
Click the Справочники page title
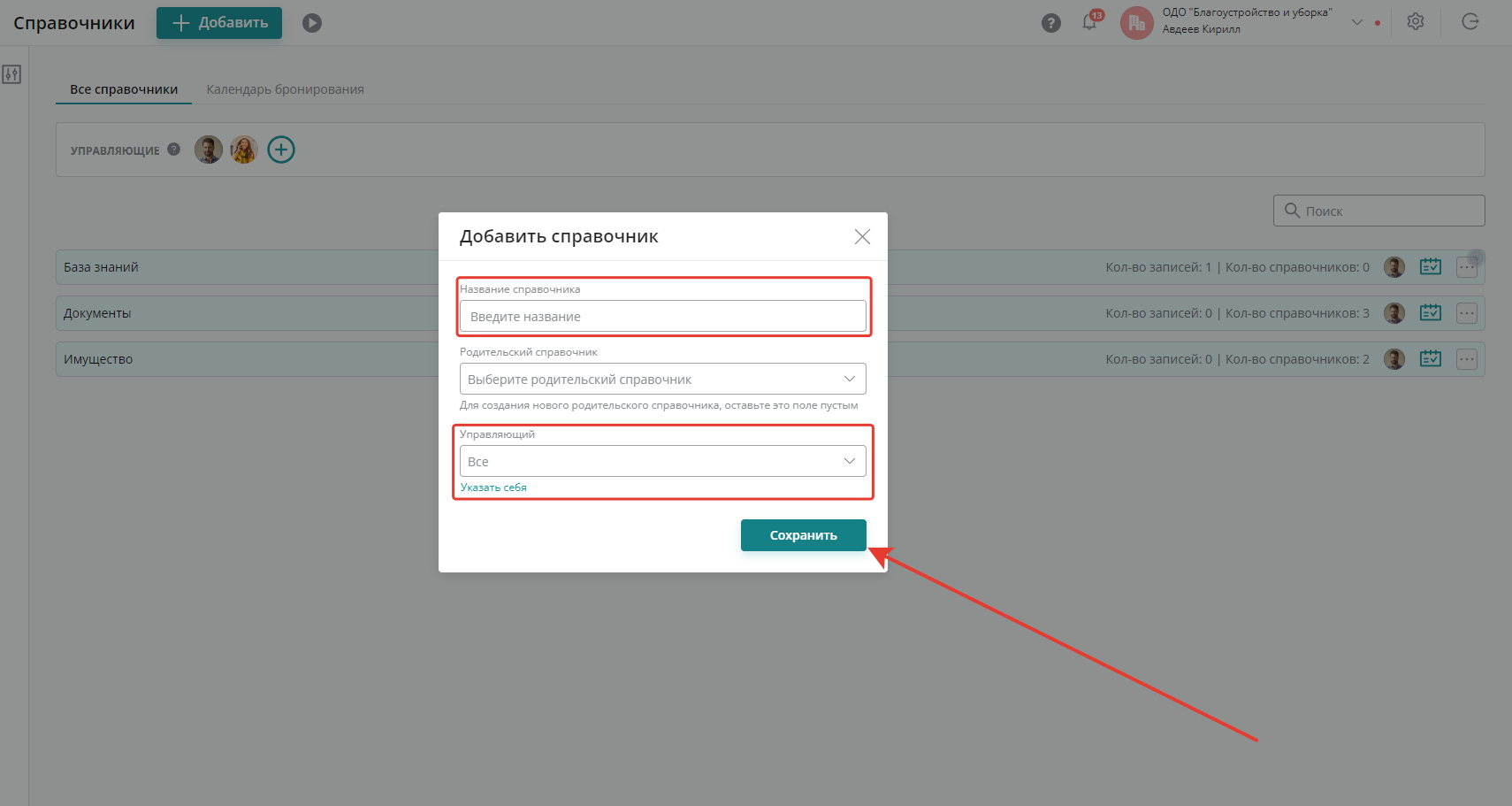click(x=74, y=23)
